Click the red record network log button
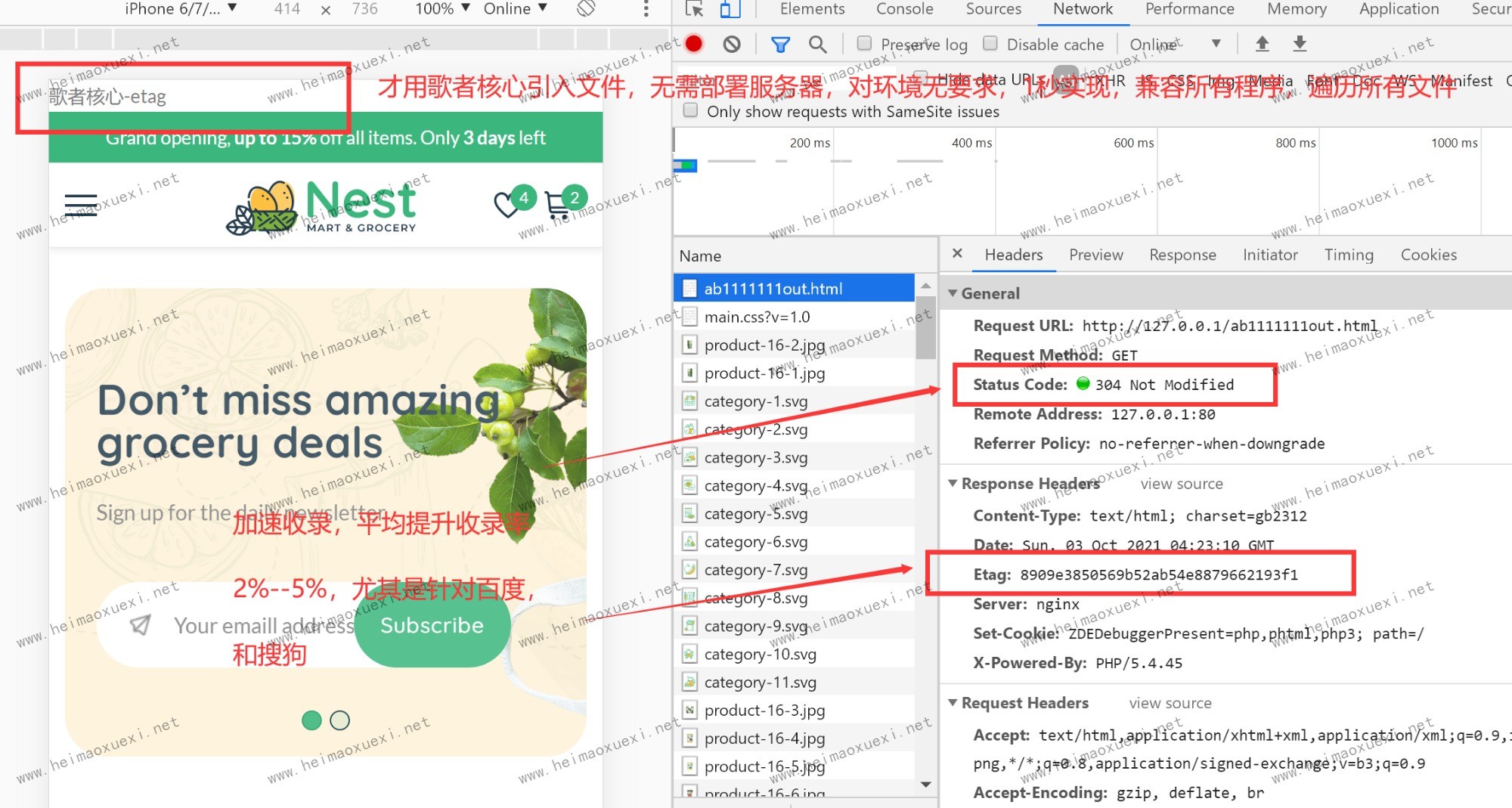The width and height of the screenshot is (1512, 808). click(693, 44)
